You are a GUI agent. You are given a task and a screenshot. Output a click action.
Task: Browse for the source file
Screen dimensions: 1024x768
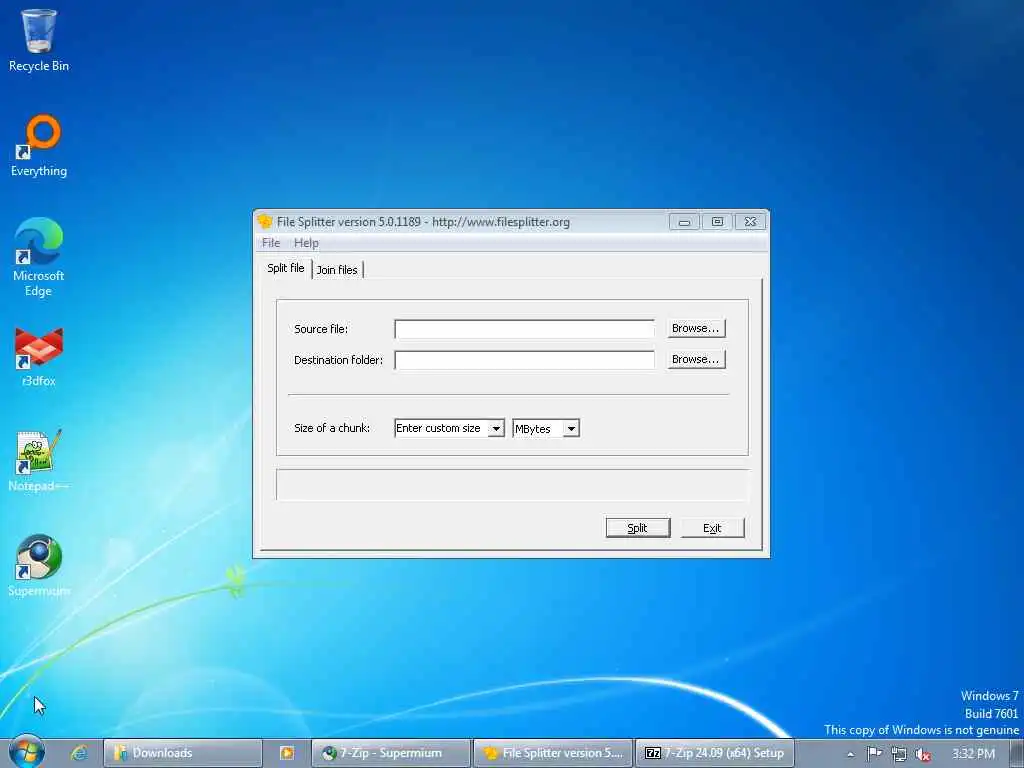click(696, 328)
